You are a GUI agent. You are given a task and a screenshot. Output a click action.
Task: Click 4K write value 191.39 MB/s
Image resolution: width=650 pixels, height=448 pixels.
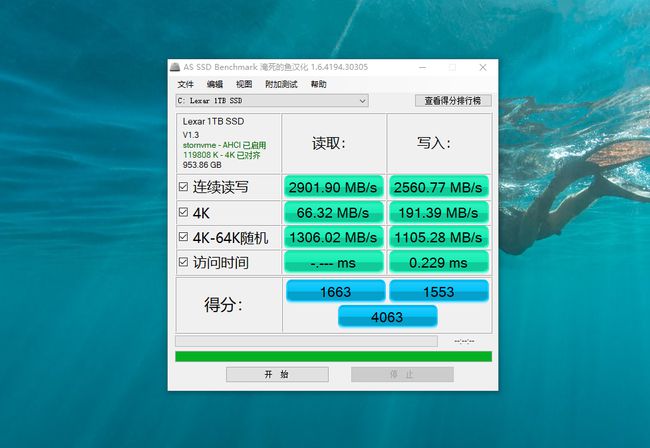(x=438, y=213)
